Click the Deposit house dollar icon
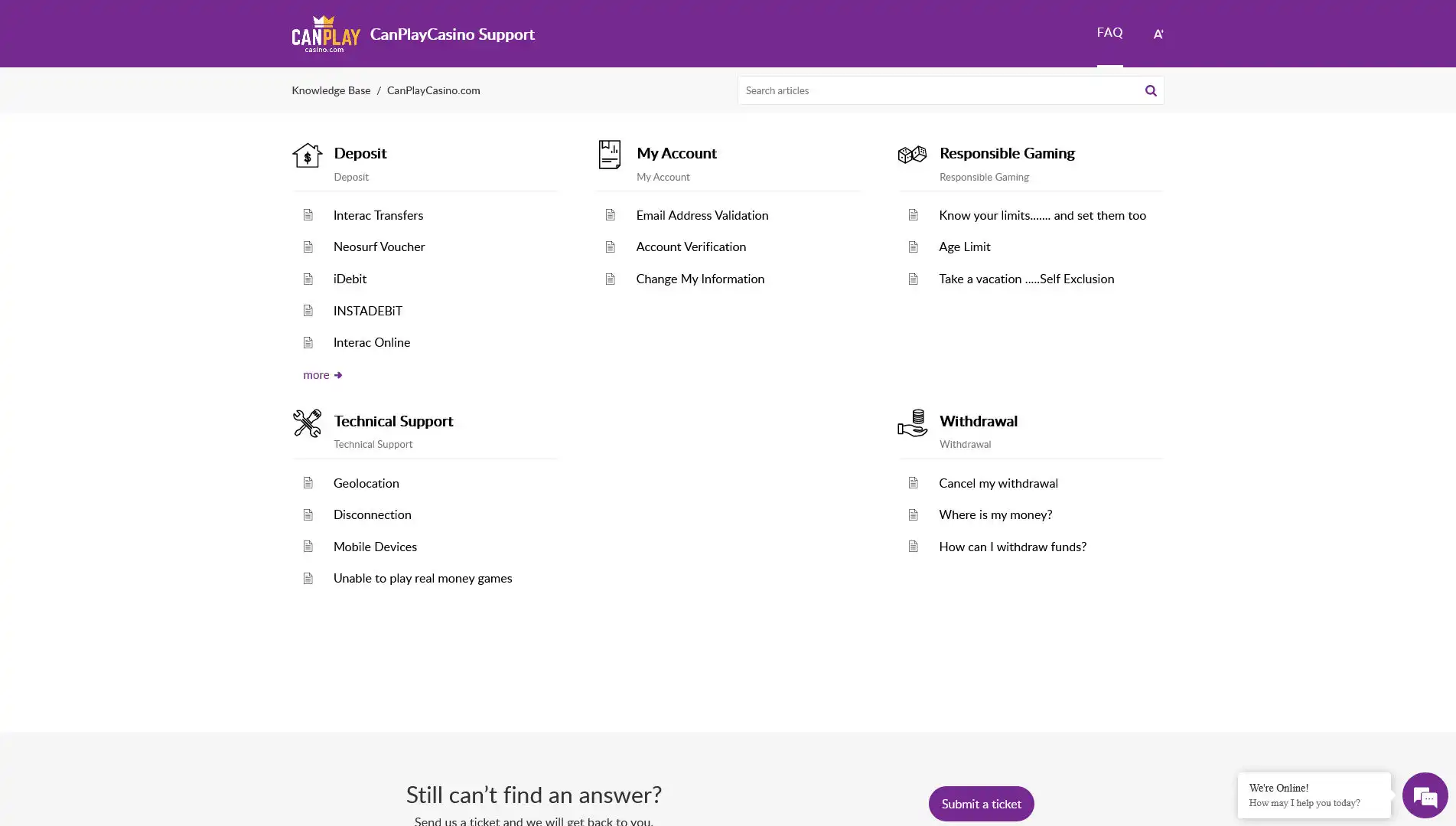This screenshot has width=1456, height=826. (x=308, y=155)
